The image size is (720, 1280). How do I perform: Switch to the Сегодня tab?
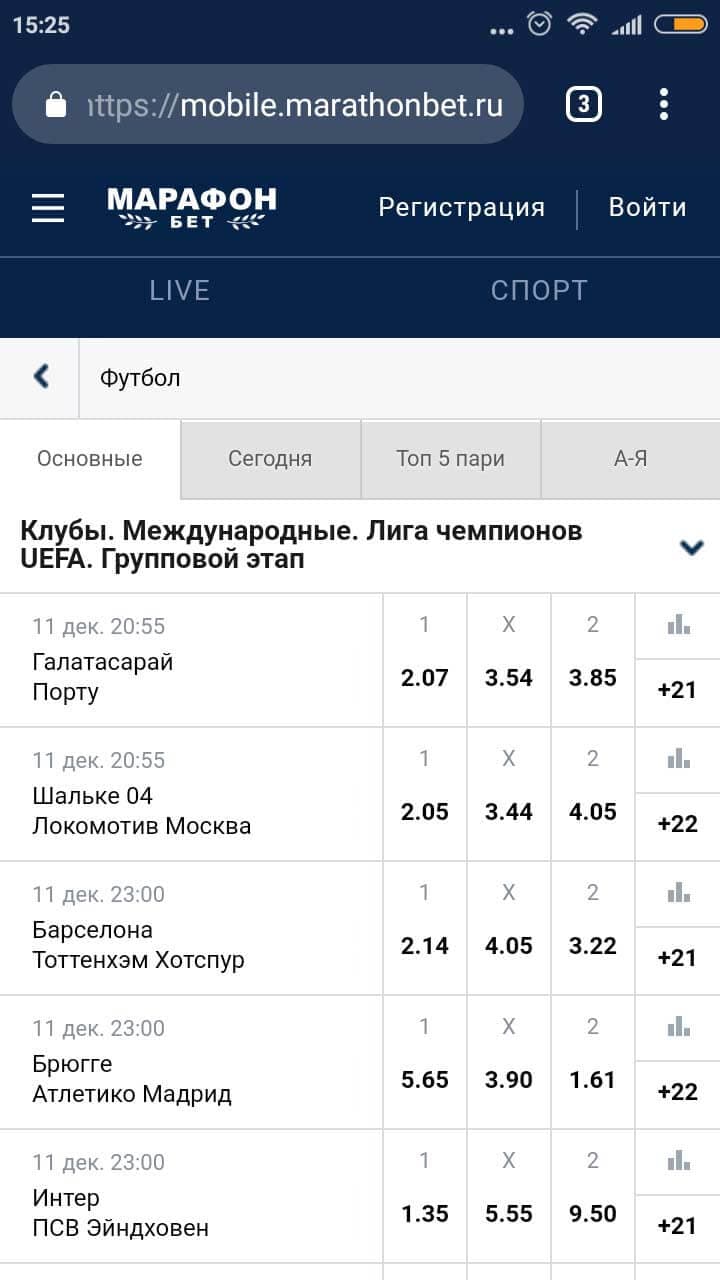270,459
